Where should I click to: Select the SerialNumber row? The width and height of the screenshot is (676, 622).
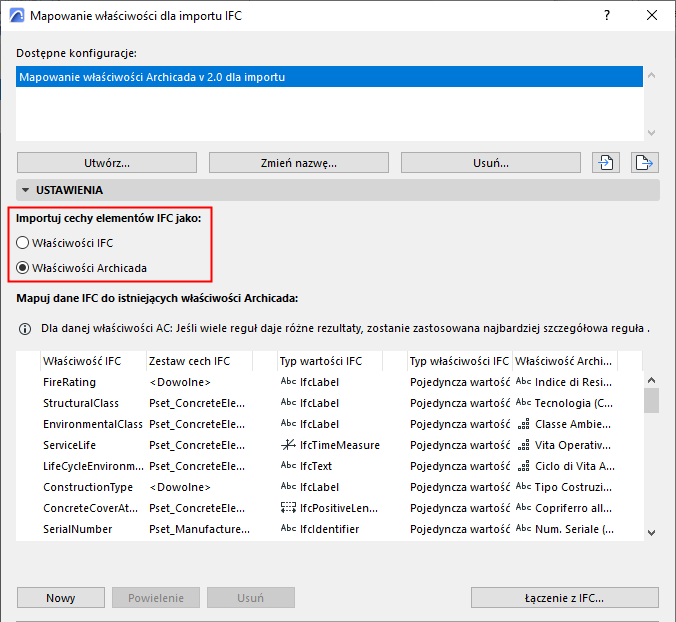[329, 529]
